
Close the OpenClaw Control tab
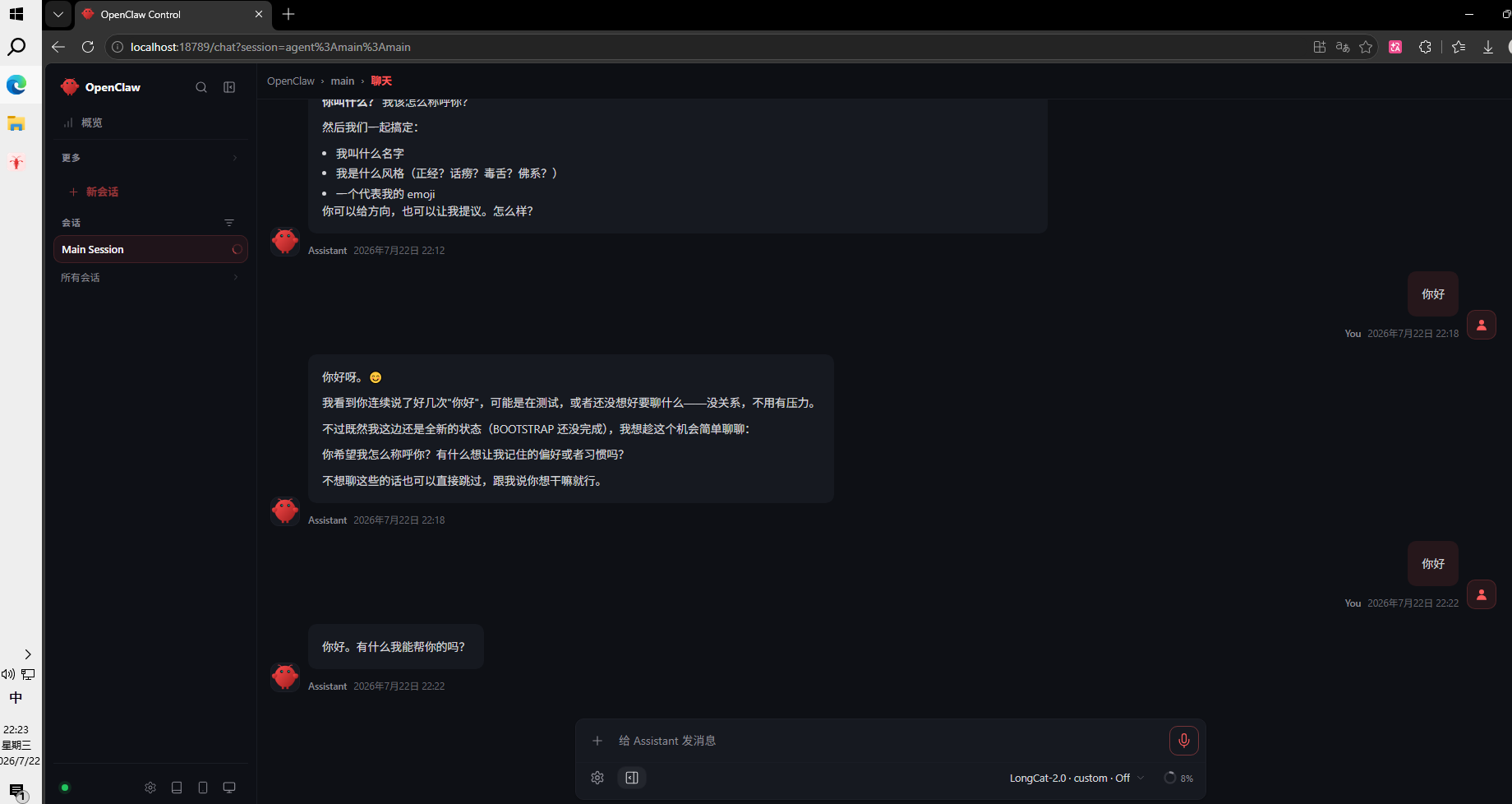click(259, 14)
